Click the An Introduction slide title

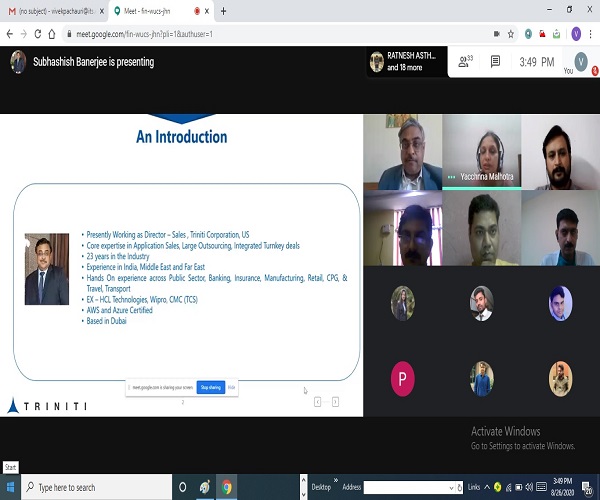tap(182, 137)
